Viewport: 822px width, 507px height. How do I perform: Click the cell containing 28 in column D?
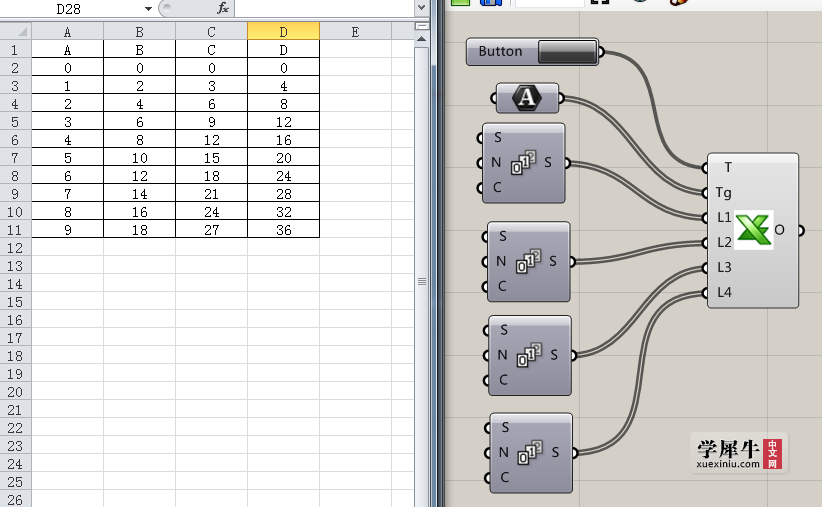pos(283,194)
